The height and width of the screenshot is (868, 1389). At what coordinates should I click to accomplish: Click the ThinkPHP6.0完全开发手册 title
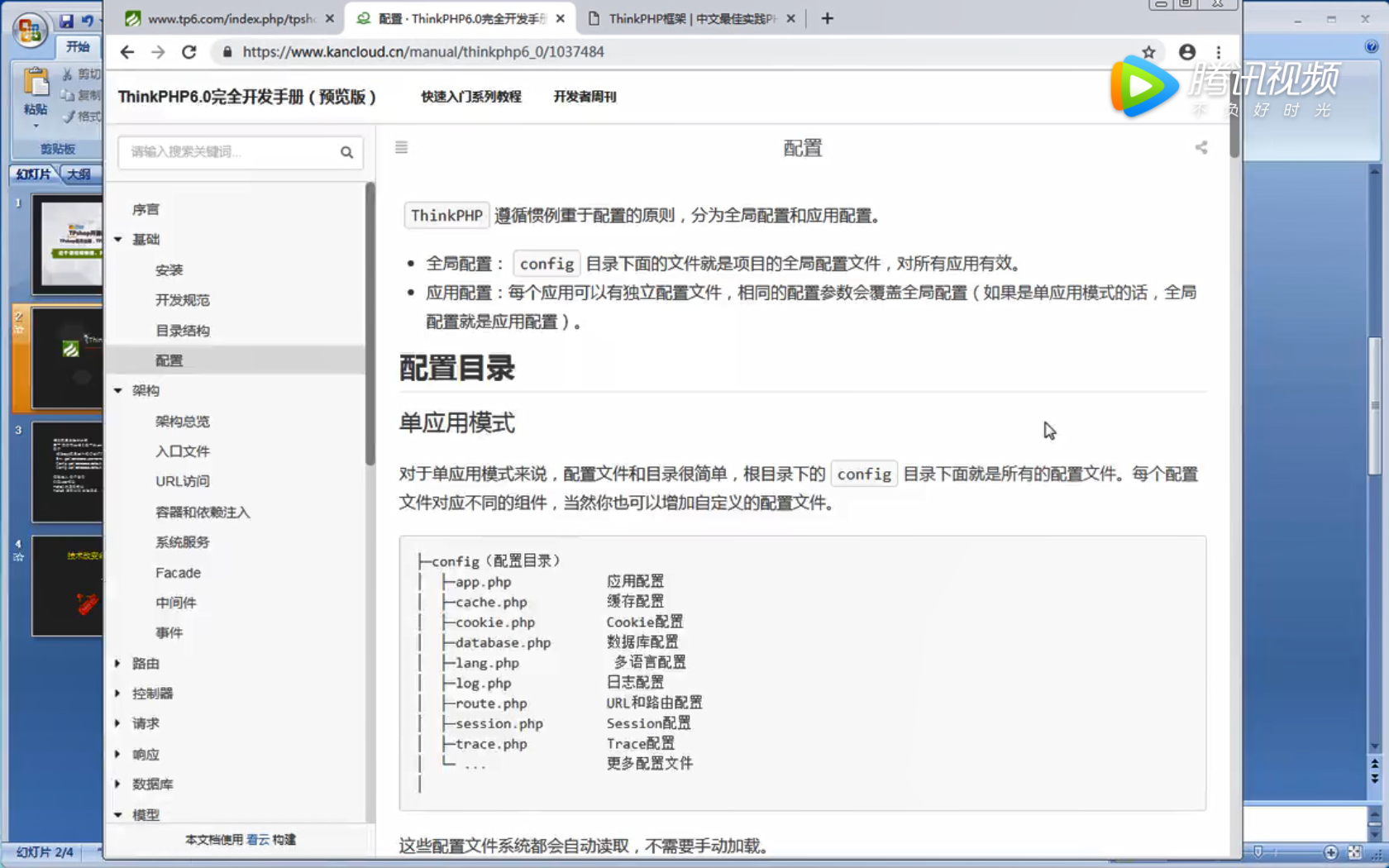point(247,97)
